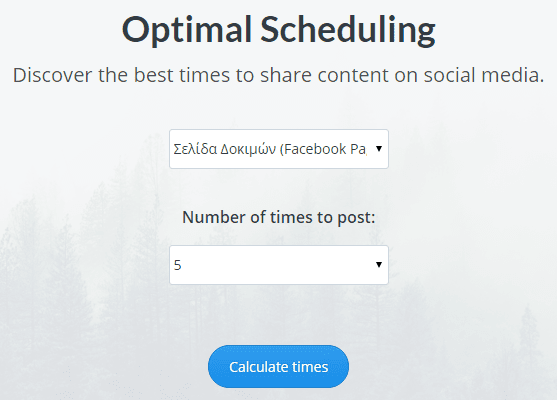Click the word 'Discover' in the subtitle

[x=53, y=75]
